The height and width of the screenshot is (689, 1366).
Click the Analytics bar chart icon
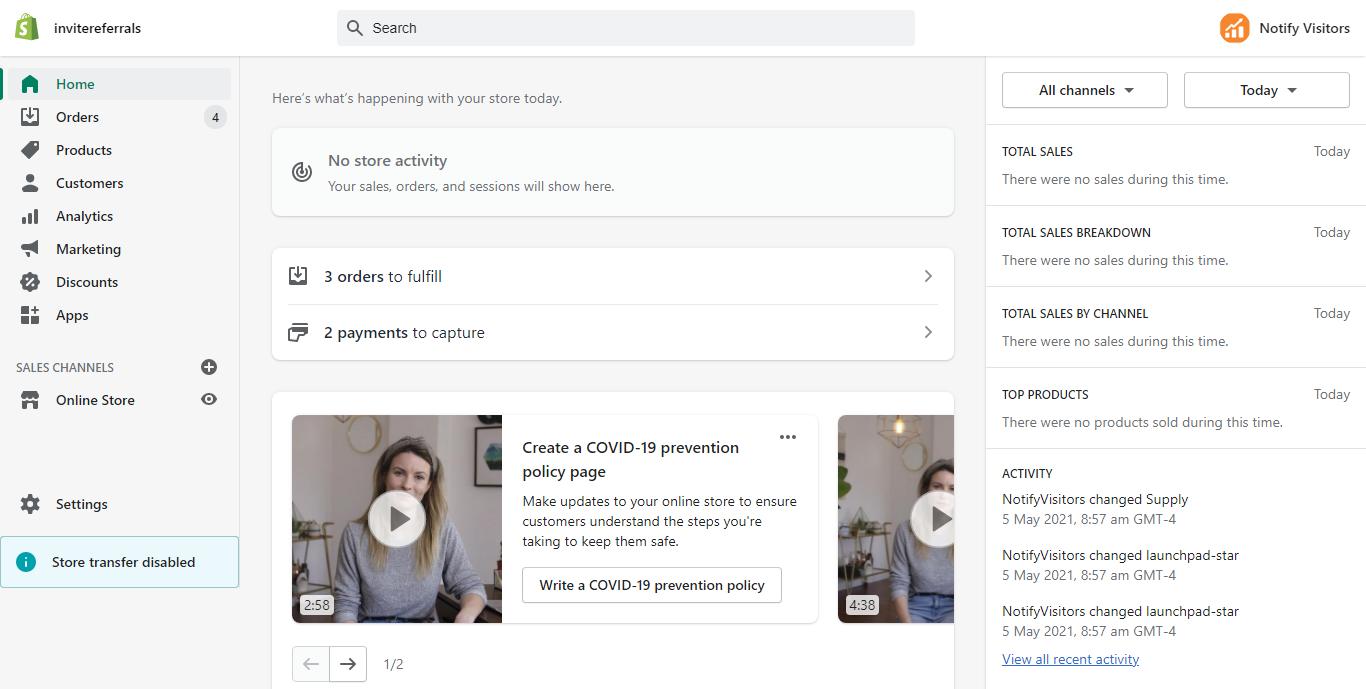30,216
